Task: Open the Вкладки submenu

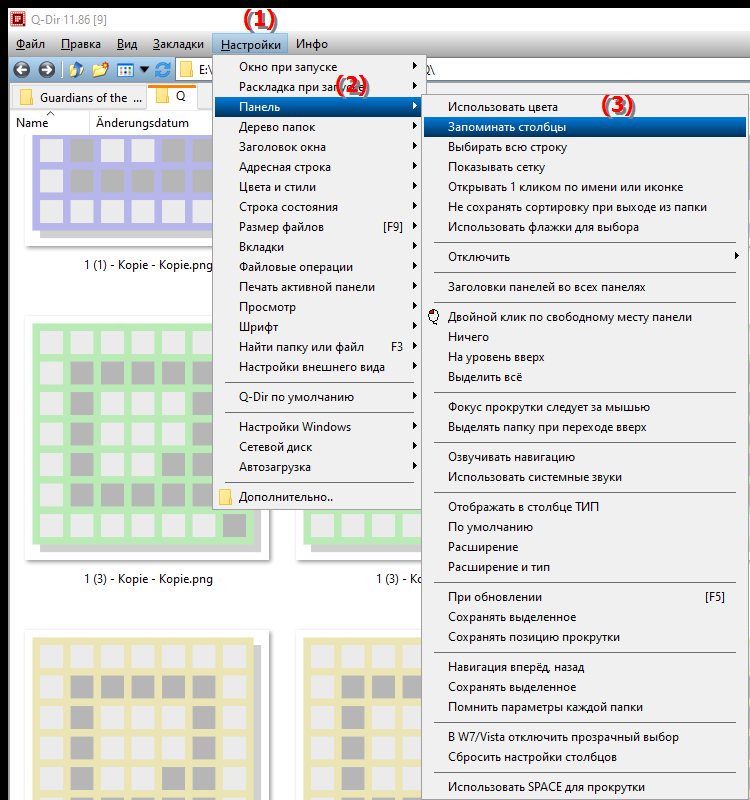Action: pyautogui.click(x=317, y=247)
